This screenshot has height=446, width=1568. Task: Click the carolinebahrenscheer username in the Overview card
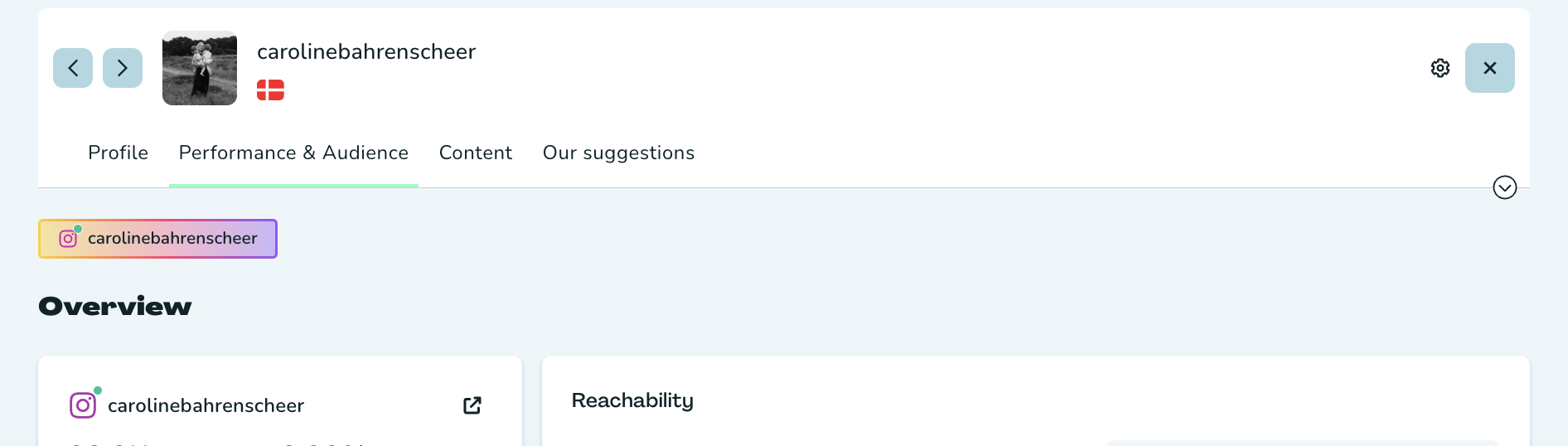point(206,405)
